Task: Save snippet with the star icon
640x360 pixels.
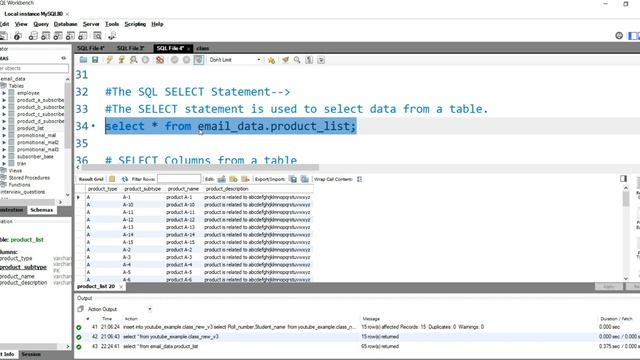Action: click(271, 60)
